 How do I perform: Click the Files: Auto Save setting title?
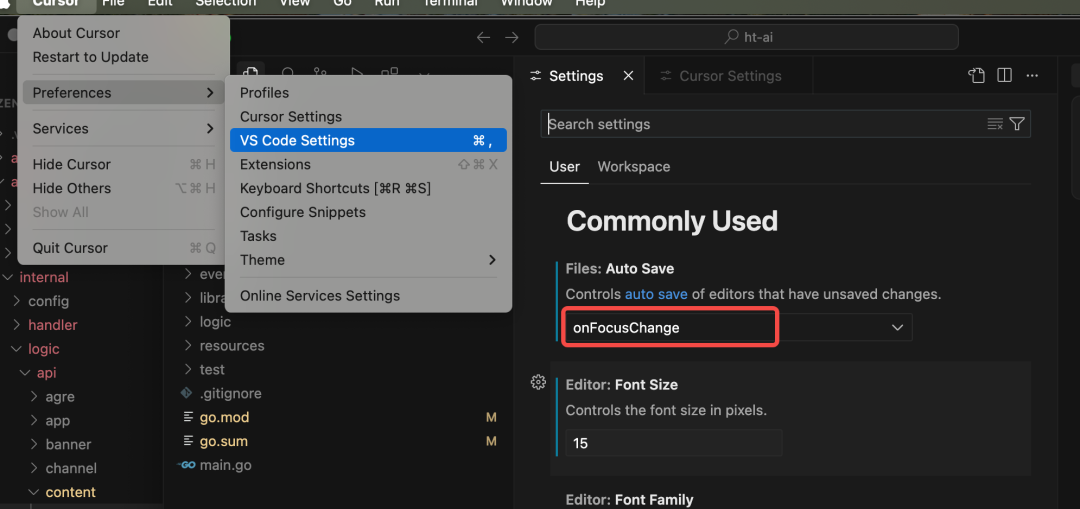pyautogui.click(x=619, y=269)
